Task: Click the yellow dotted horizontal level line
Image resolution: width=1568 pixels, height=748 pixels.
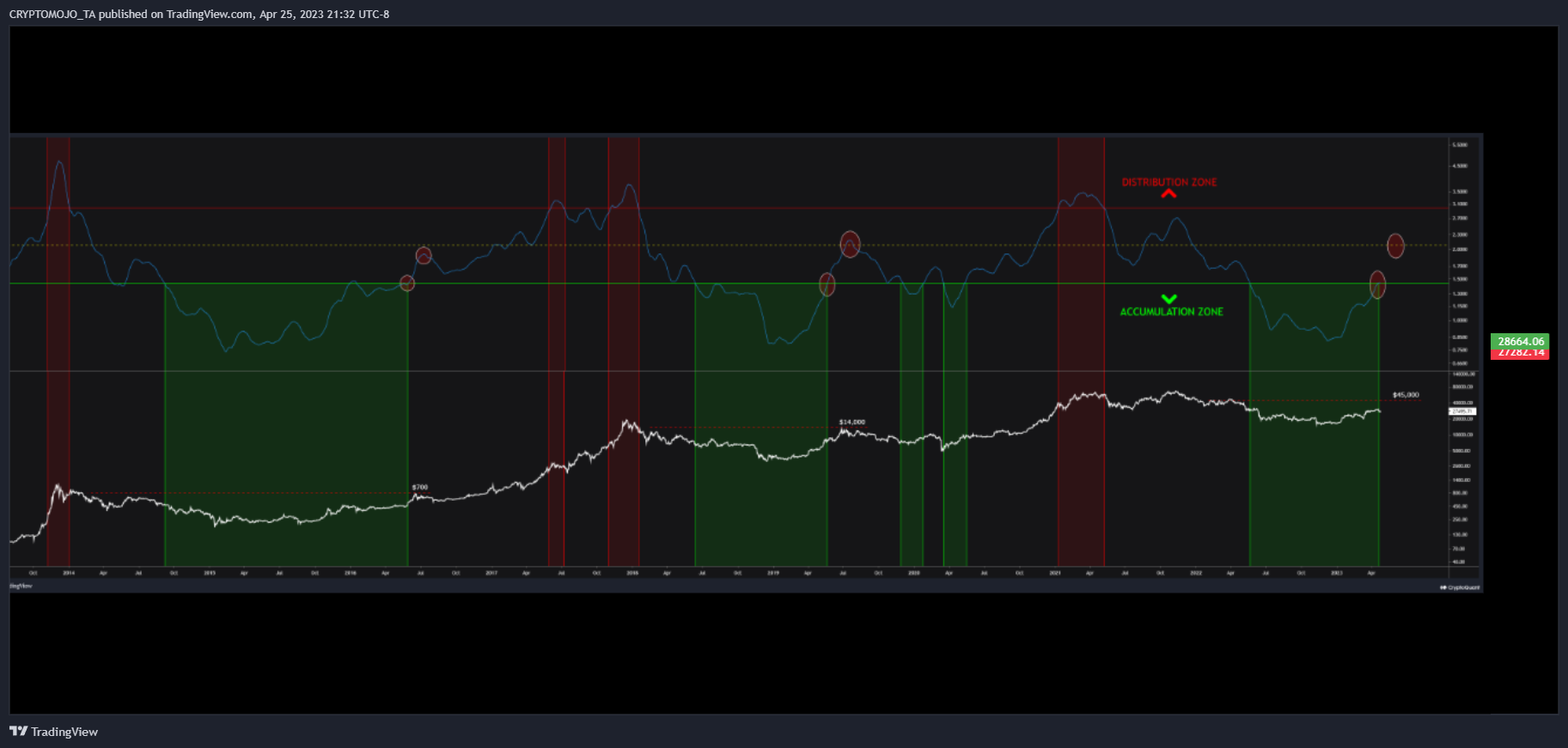Action: click(x=729, y=245)
